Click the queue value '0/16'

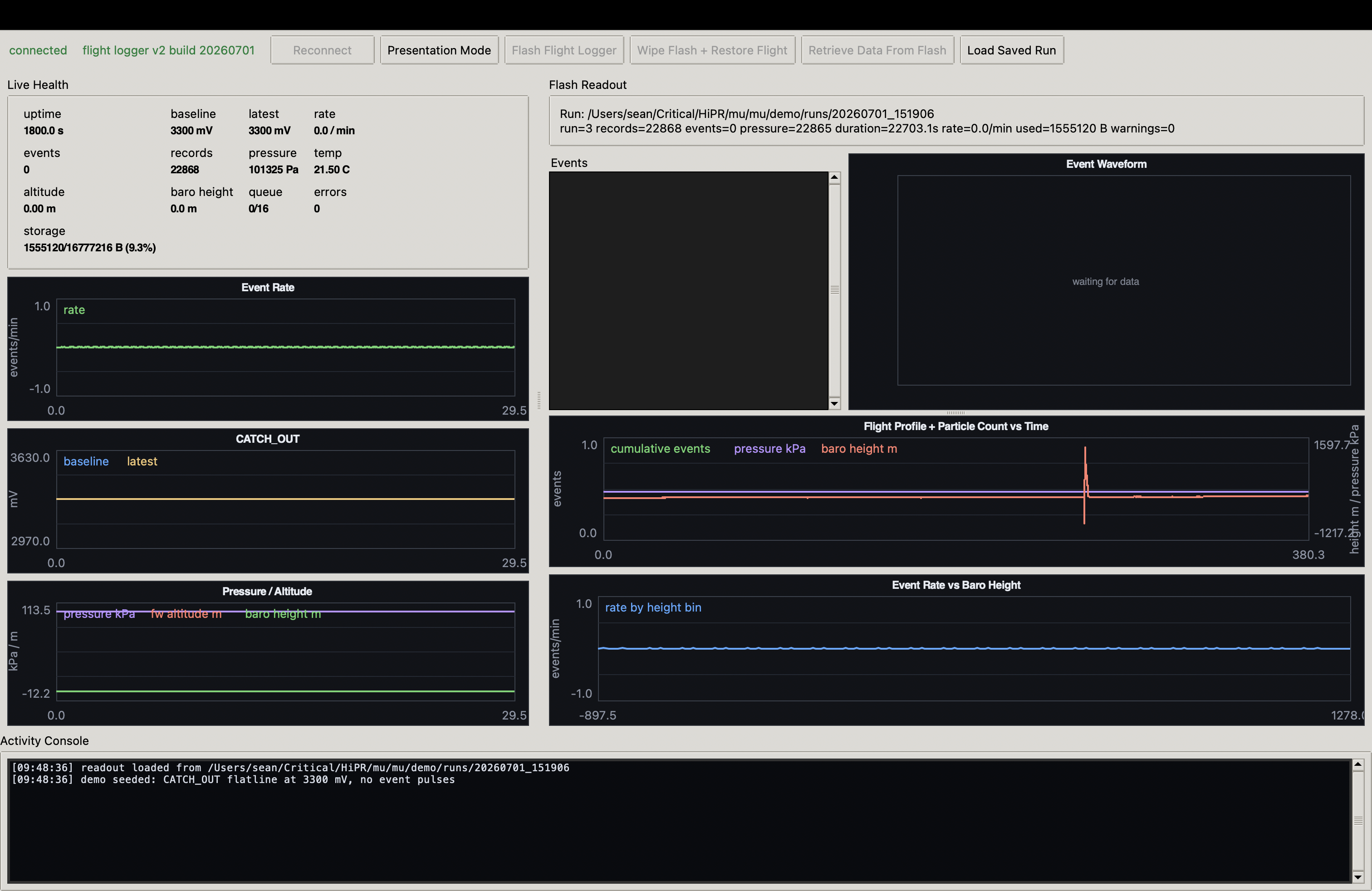258,209
